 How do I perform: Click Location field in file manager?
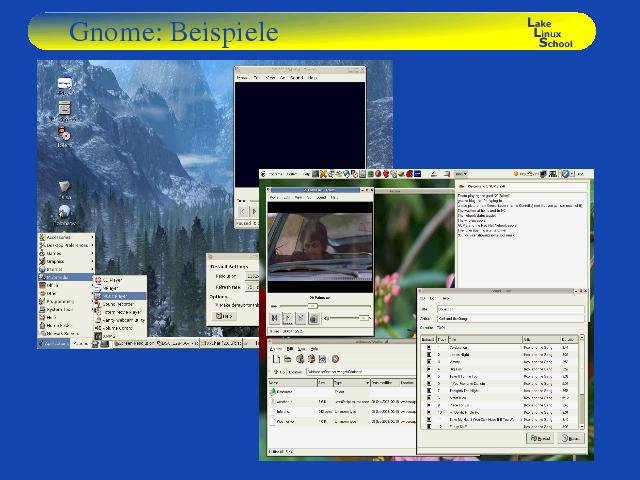361,372
